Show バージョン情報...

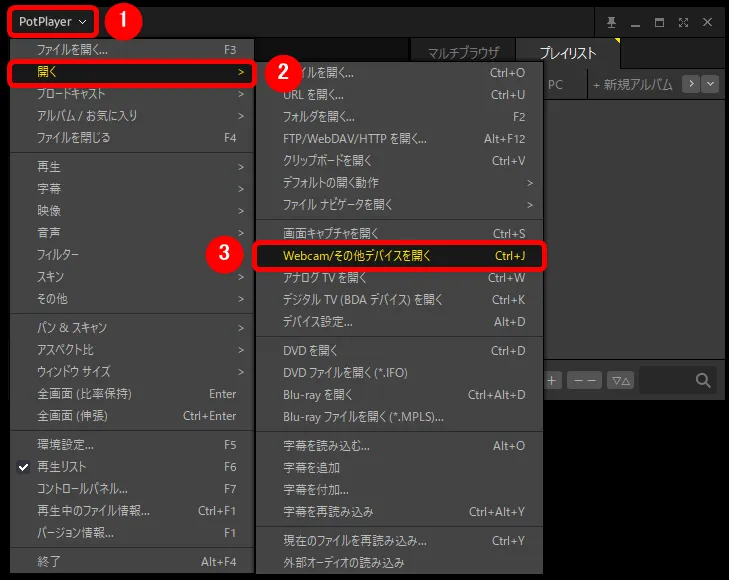tap(132, 533)
